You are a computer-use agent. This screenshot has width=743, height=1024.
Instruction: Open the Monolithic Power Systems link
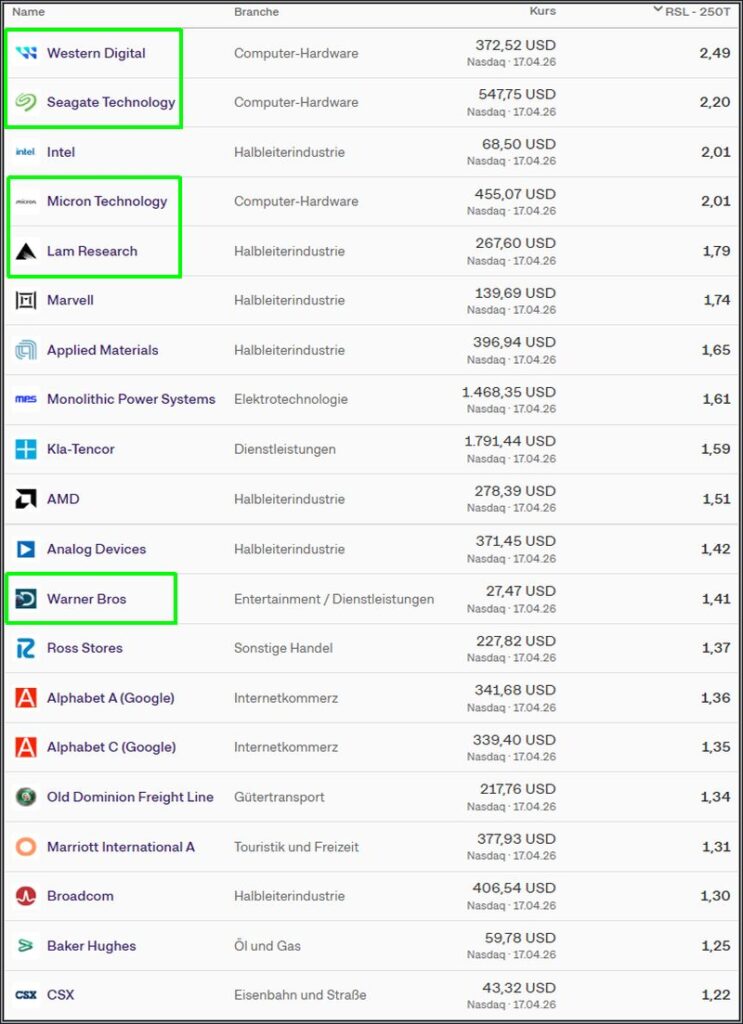131,399
